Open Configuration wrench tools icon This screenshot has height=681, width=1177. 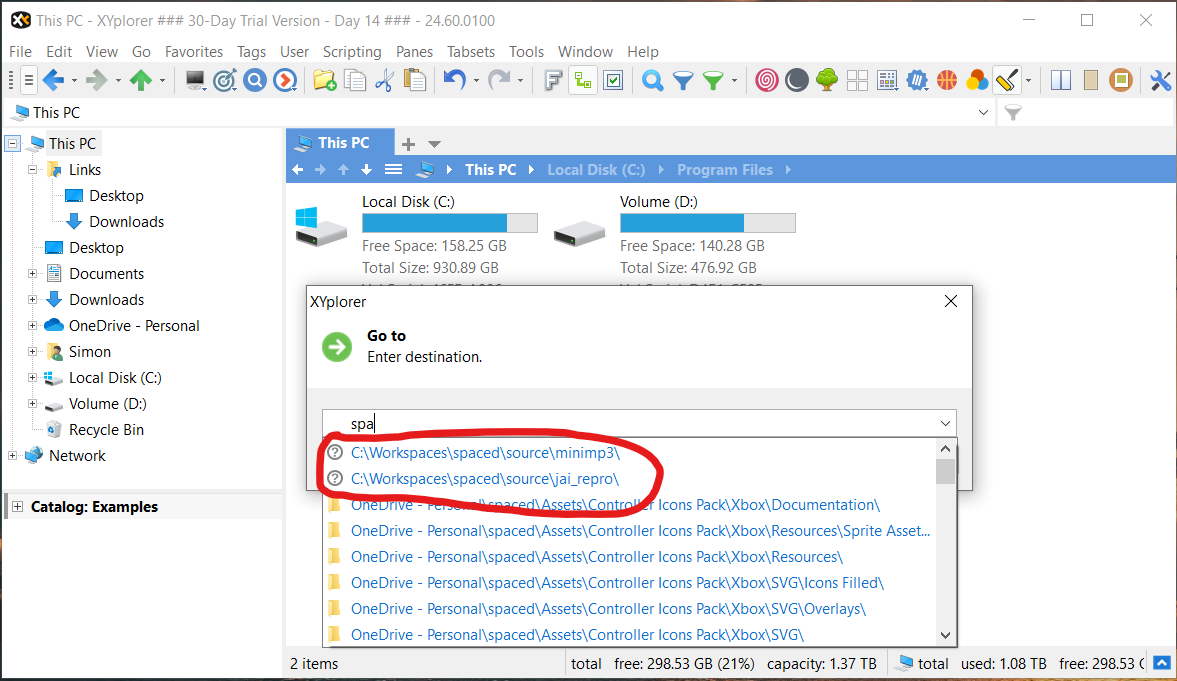click(1160, 81)
